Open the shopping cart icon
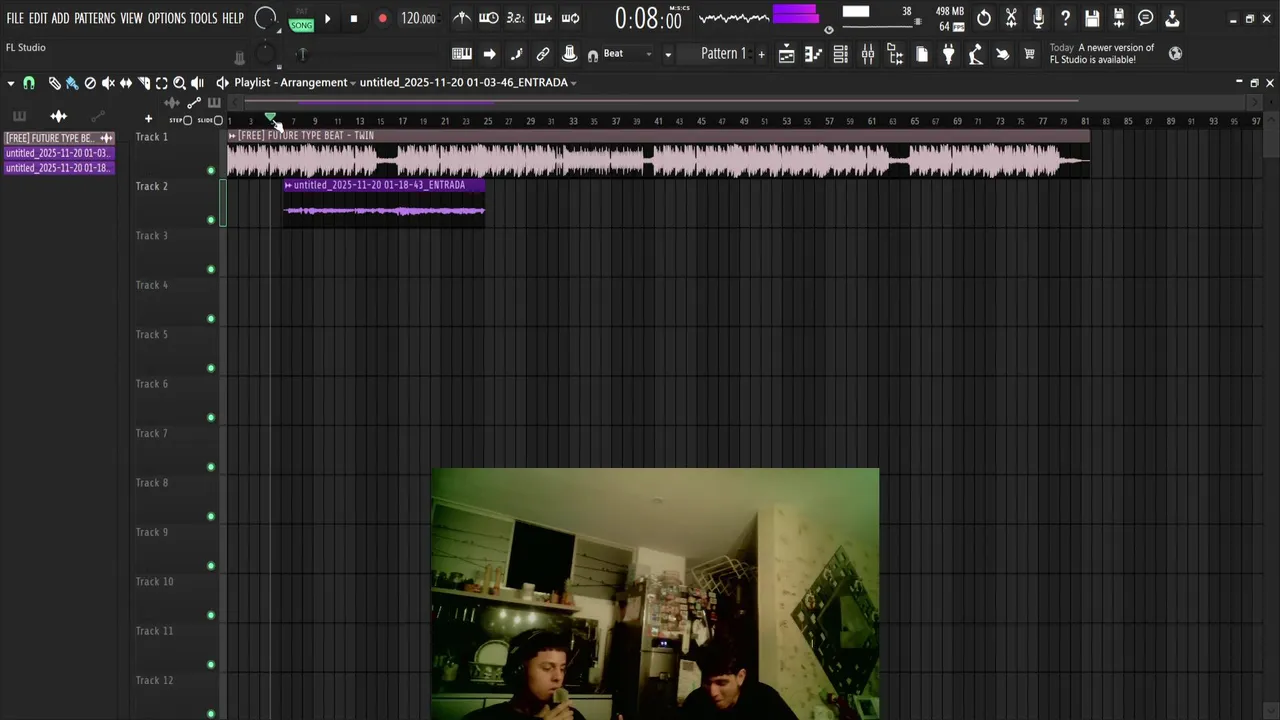 point(1029,55)
